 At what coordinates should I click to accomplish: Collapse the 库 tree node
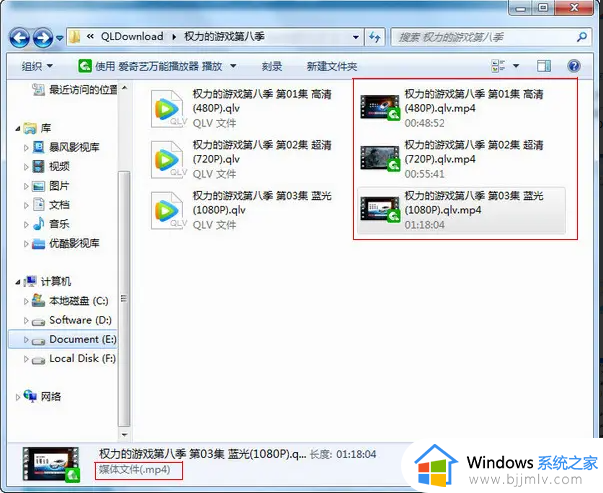18,128
